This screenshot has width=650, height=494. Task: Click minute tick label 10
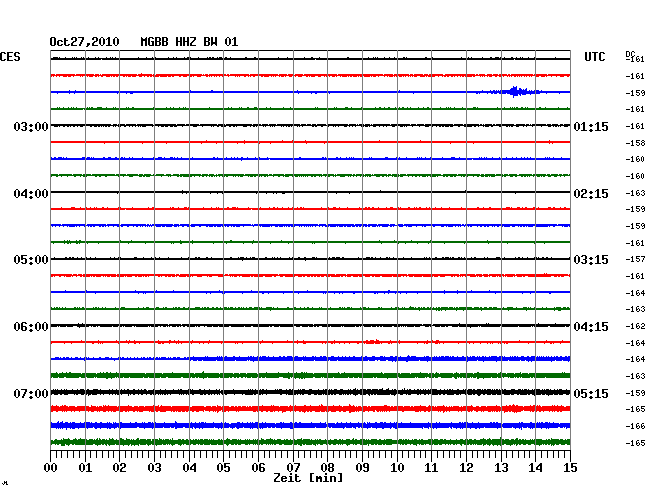pyautogui.click(x=397, y=467)
